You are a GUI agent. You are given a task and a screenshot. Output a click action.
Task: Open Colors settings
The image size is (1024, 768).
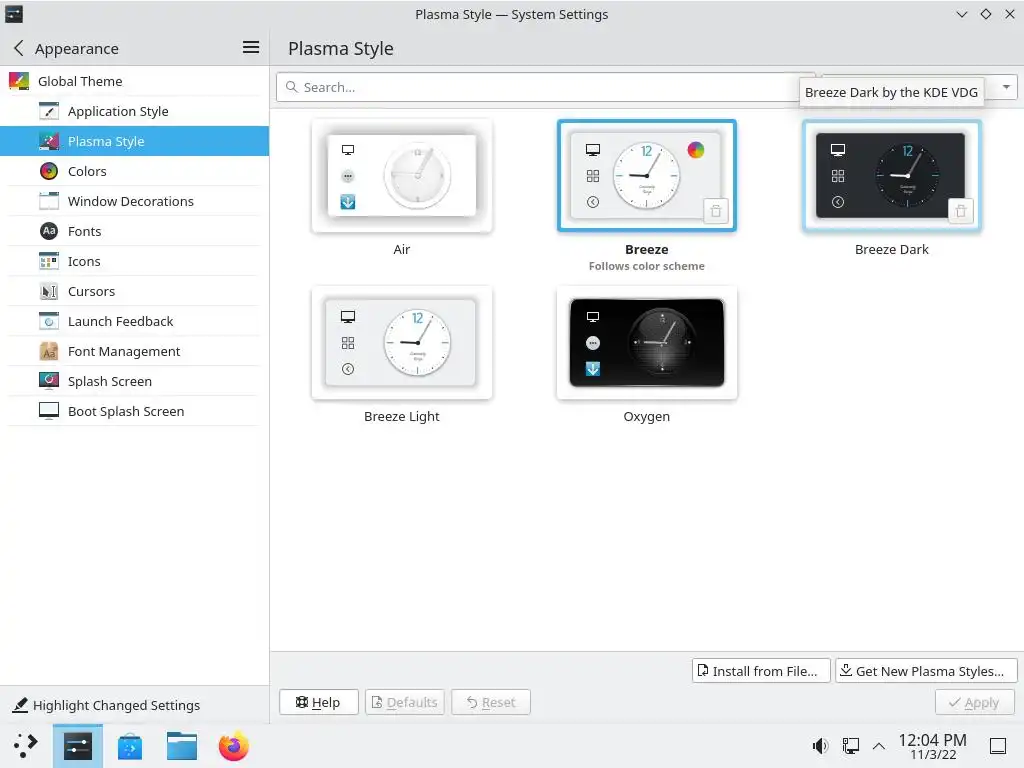coord(135,171)
